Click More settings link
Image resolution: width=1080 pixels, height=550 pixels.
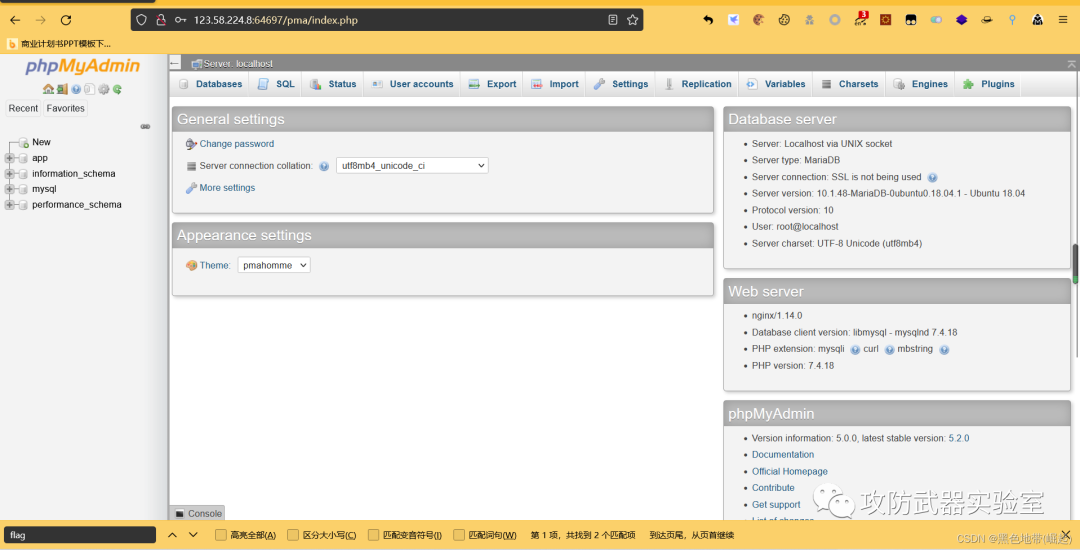pyautogui.click(x=227, y=188)
